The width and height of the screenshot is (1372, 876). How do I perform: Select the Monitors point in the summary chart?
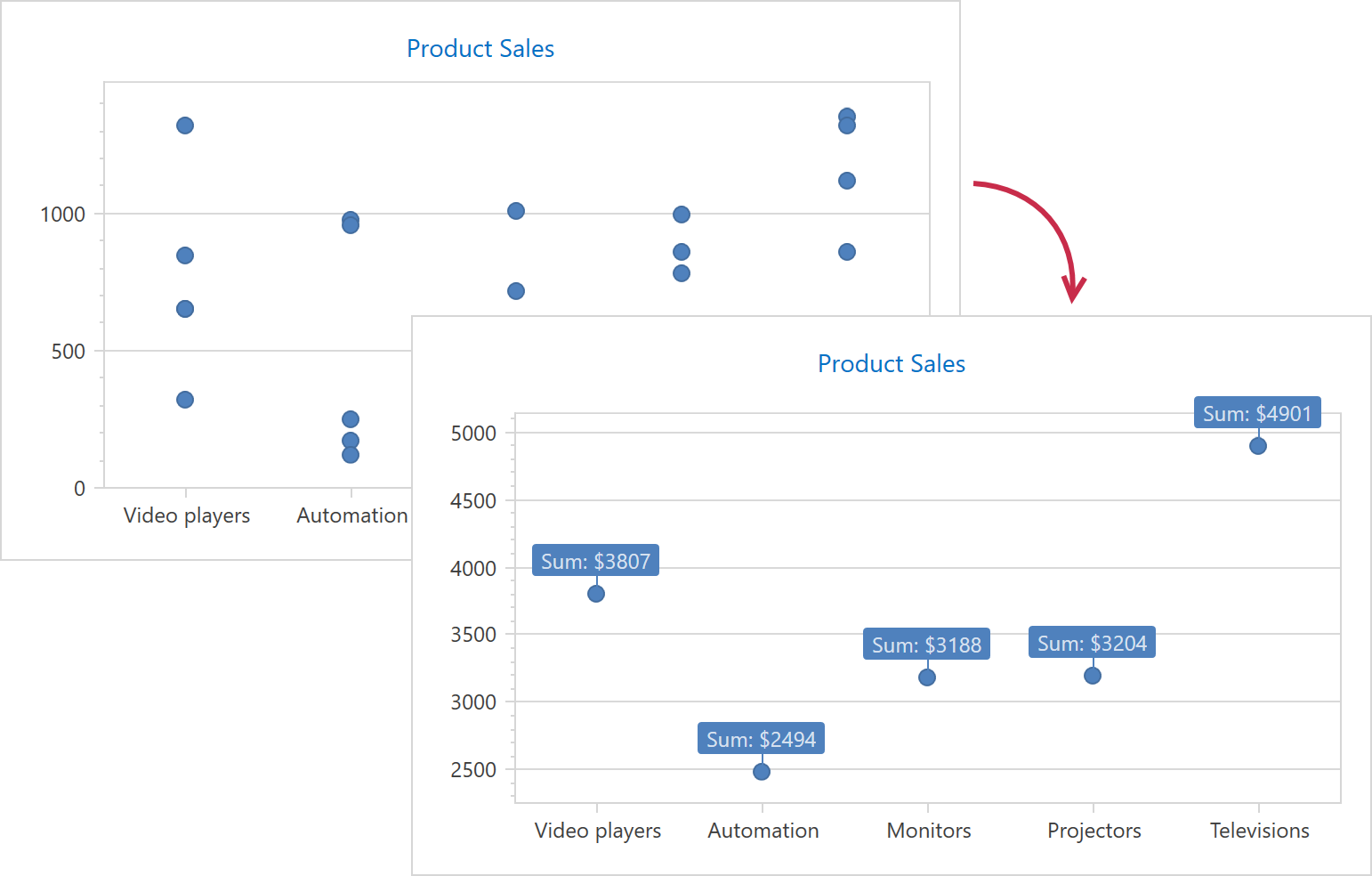click(927, 677)
